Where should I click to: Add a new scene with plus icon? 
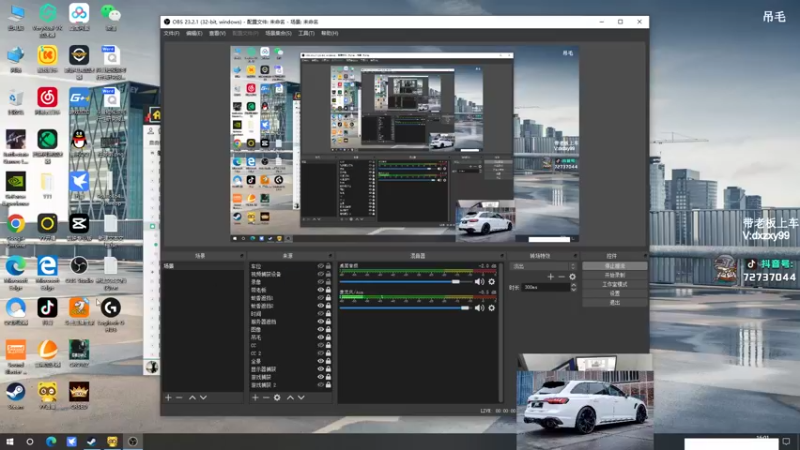point(168,397)
